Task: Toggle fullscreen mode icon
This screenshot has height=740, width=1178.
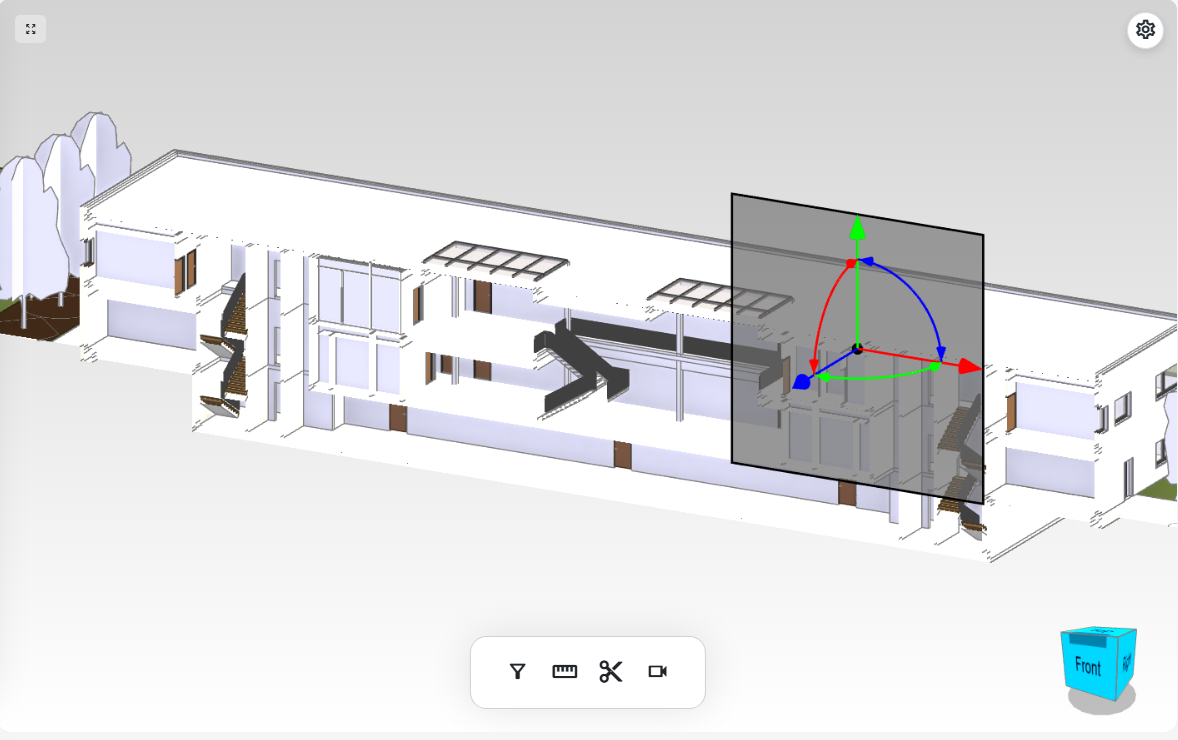Action: [x=31, y=29]
